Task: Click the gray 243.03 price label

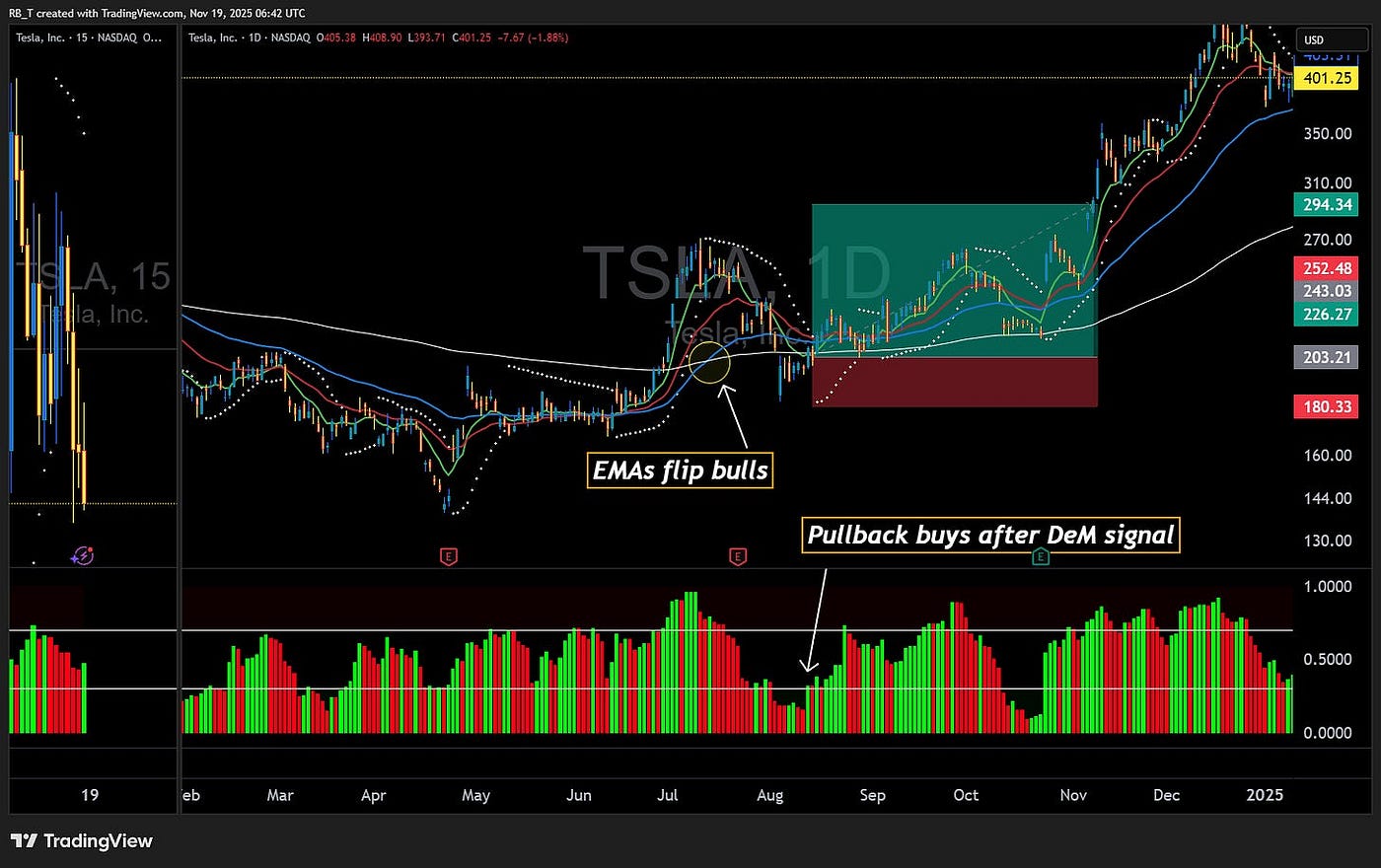Action: click(x=1326, y=291)
